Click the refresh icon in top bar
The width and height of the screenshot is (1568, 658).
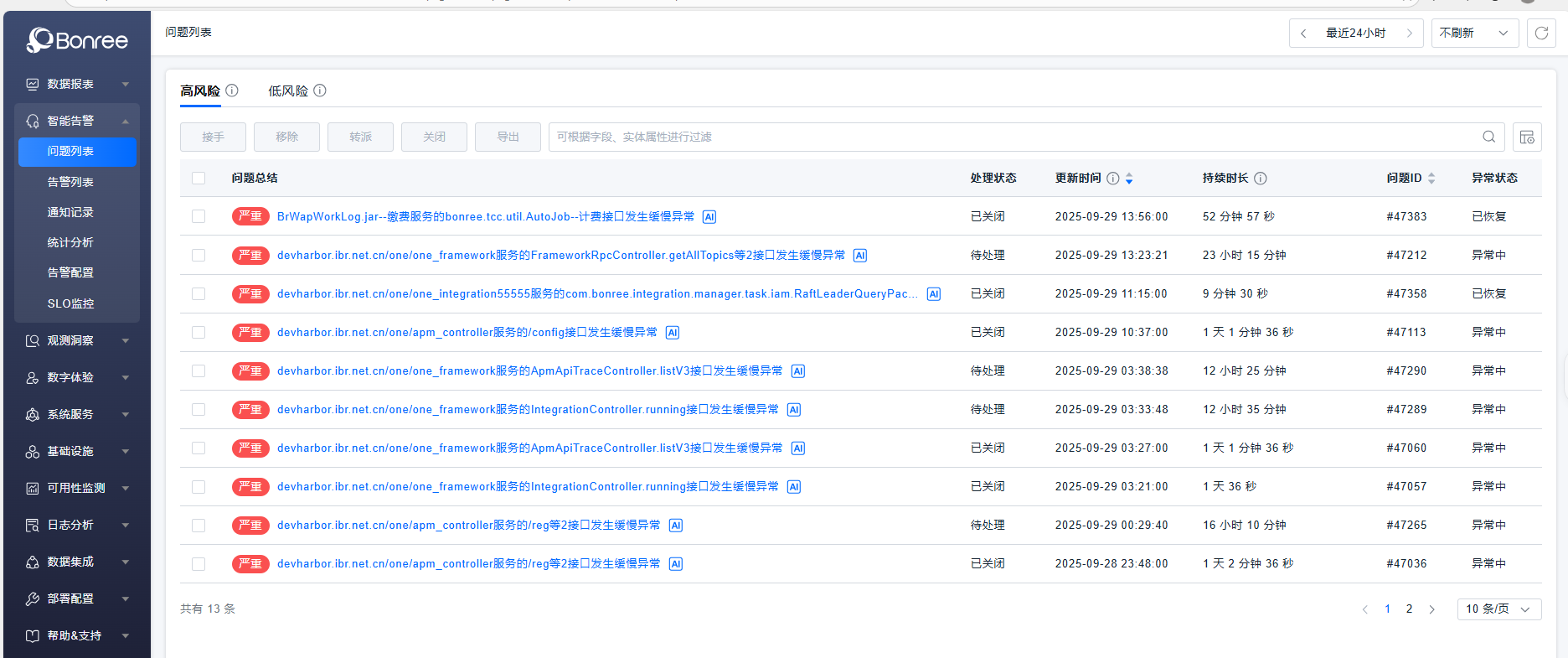[1541, 34]
